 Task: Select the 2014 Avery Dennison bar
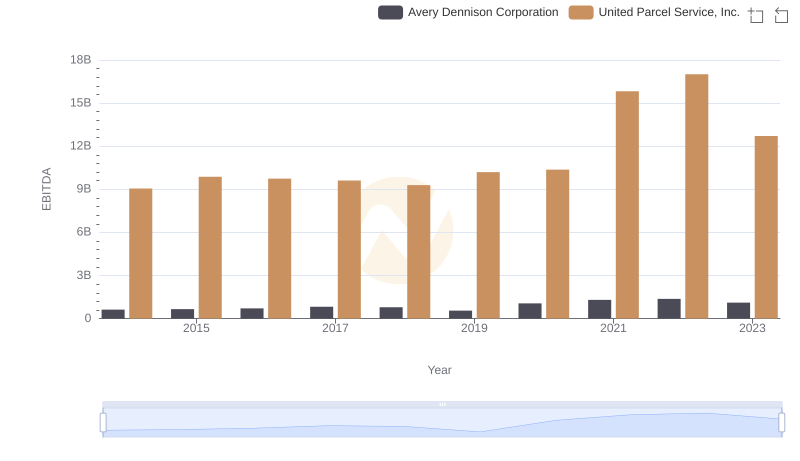point(113,314)
